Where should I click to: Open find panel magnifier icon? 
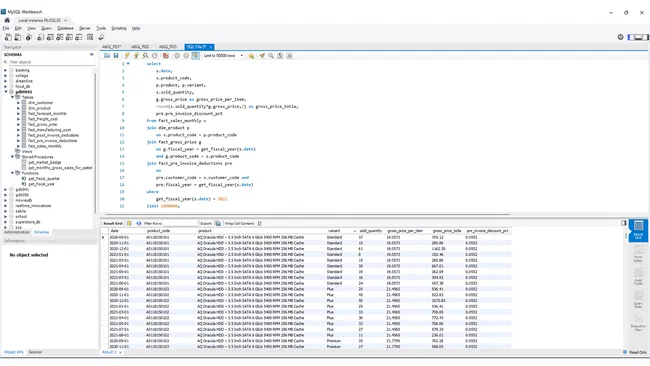271,56
